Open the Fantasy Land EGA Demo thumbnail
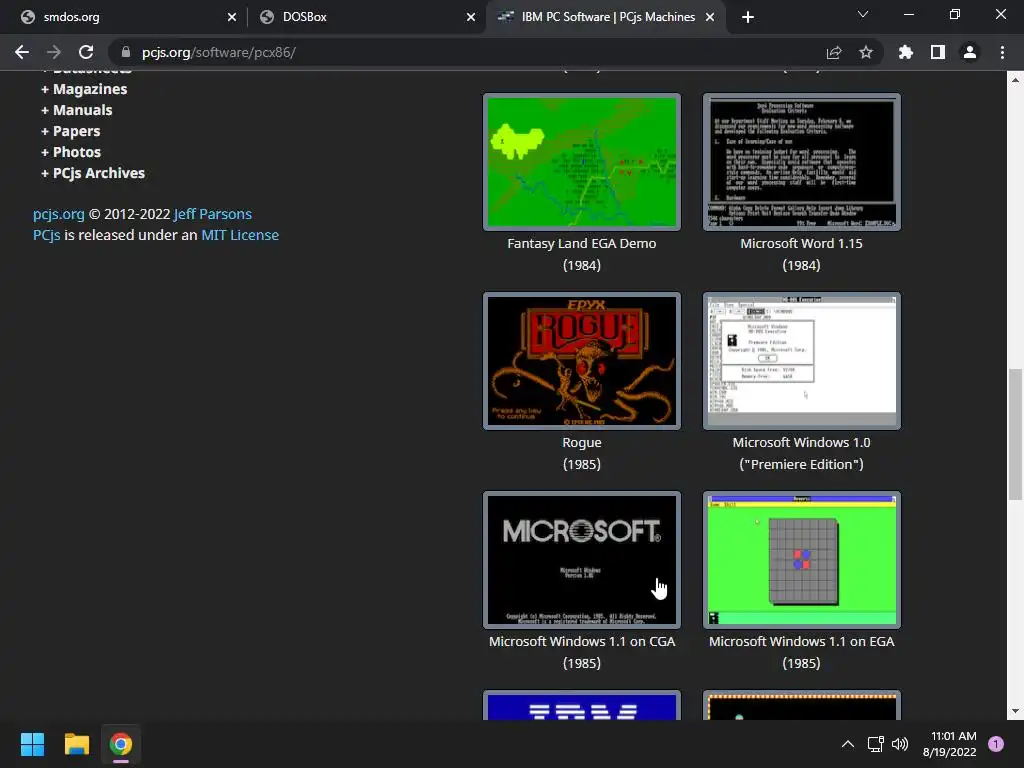The width and height of the screenshot is (1024, 768). (x=582, y=162)
